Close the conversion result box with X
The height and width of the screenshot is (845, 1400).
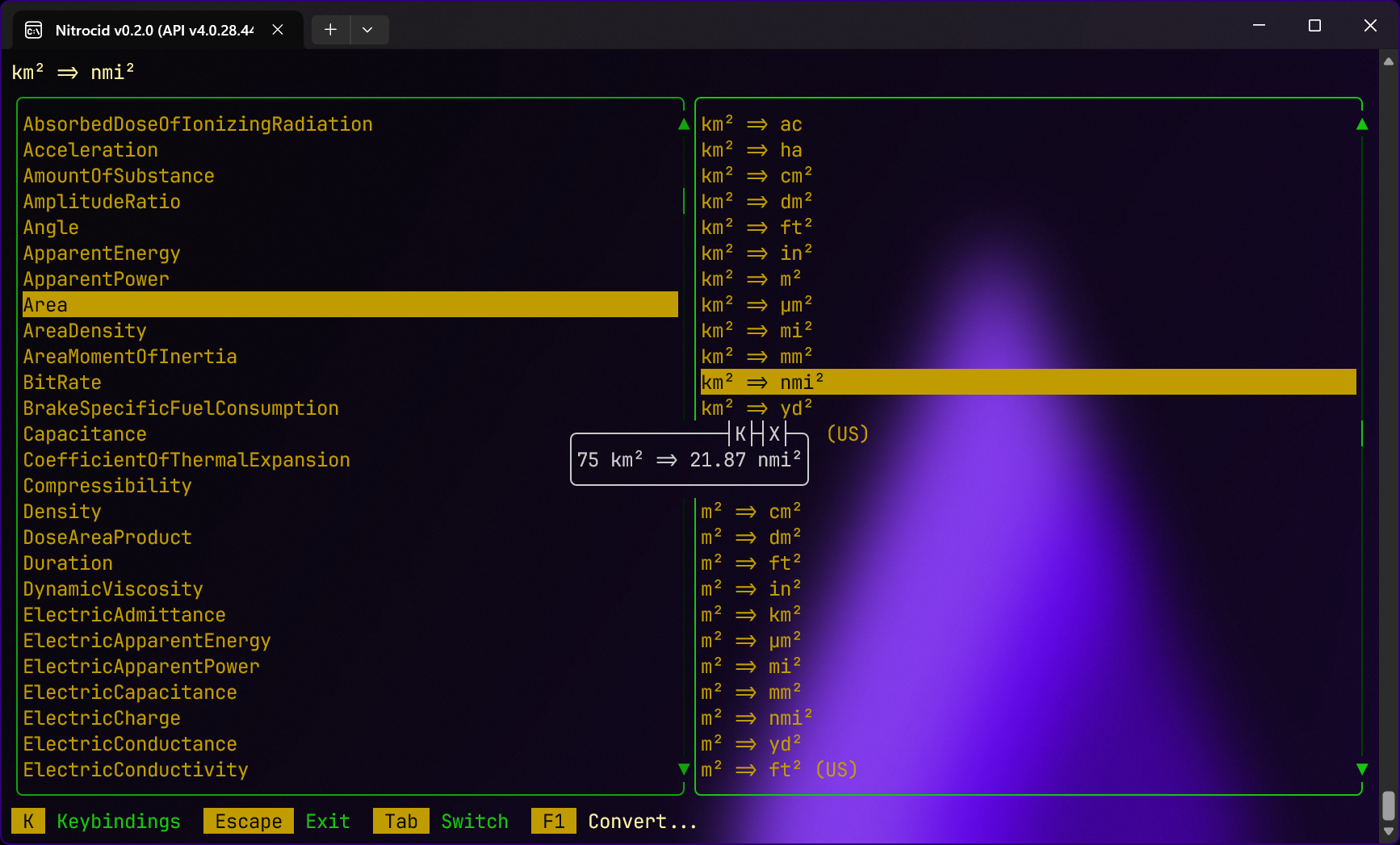pos(774,434)
